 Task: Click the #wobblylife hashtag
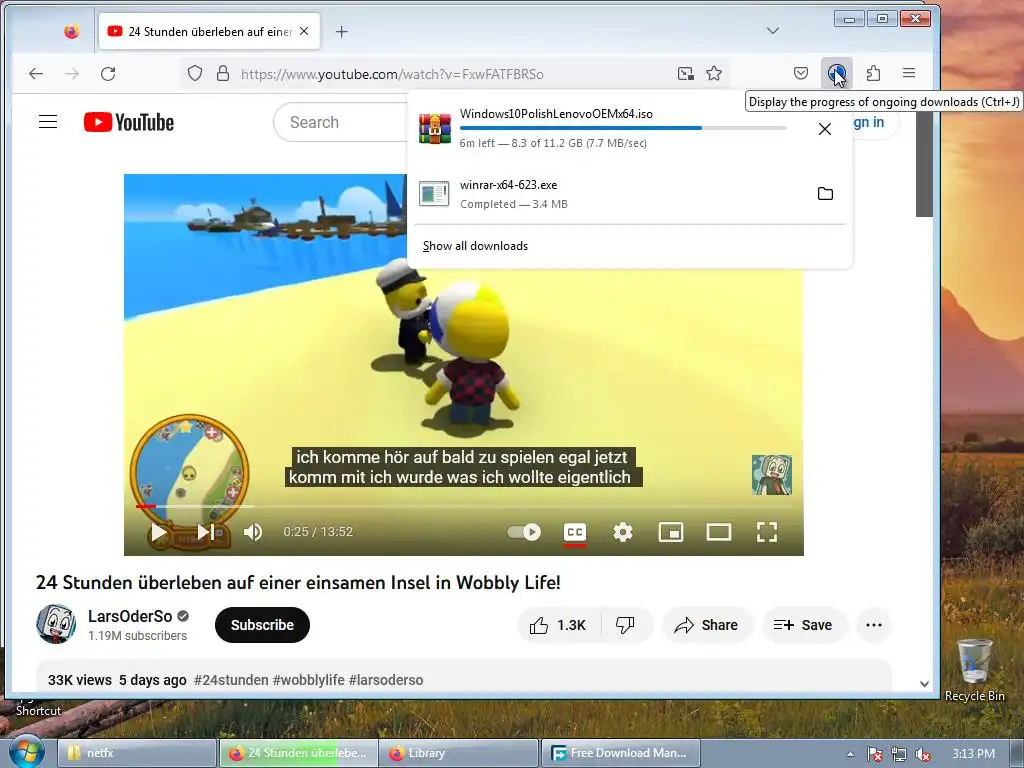pos(308,680)
